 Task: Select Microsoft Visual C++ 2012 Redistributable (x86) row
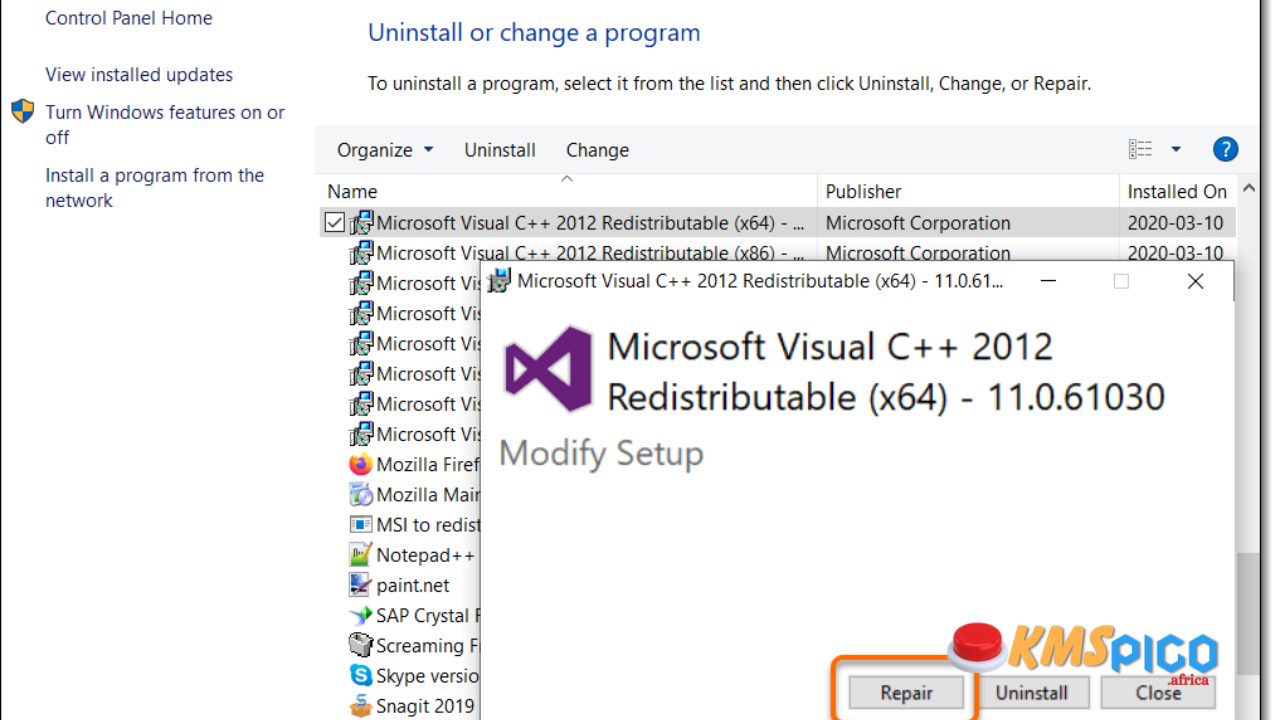(778, 253)
